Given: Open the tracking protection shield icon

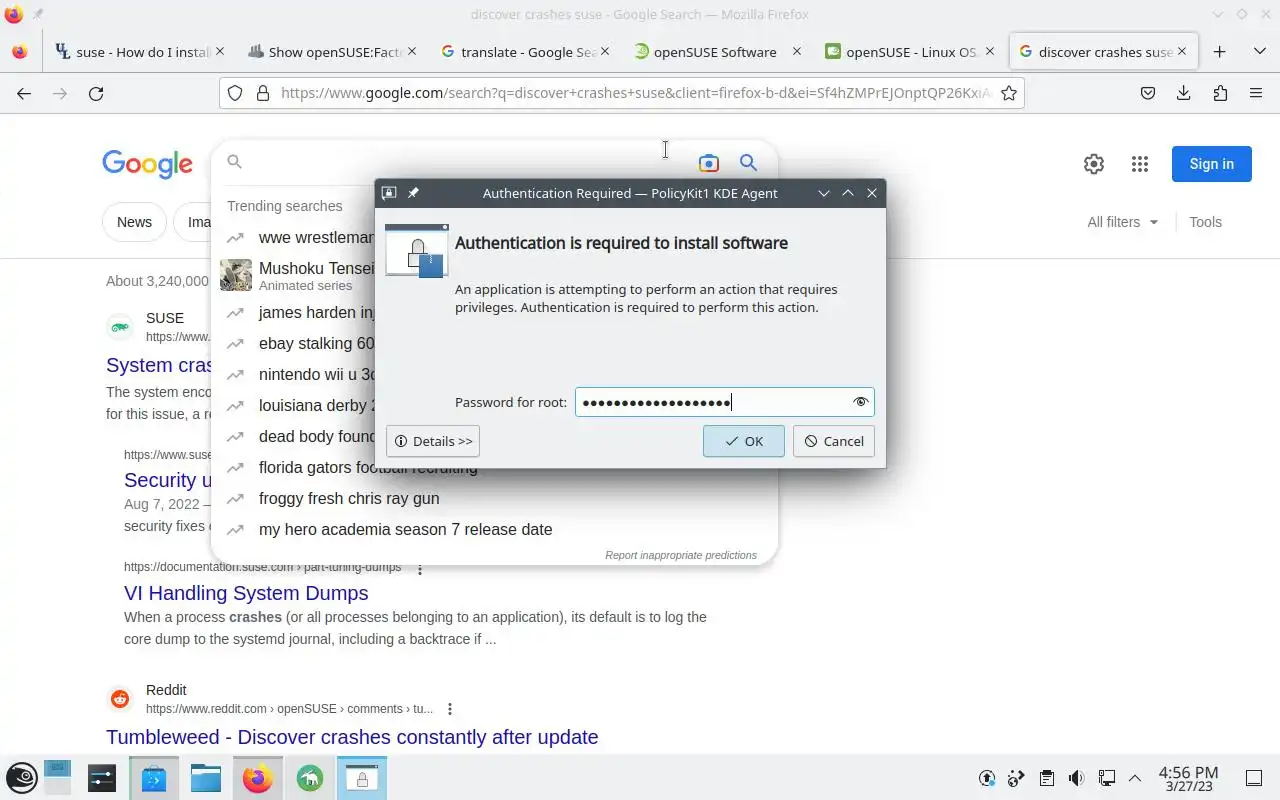Looking at the screenshot, I should click(235, 93).
